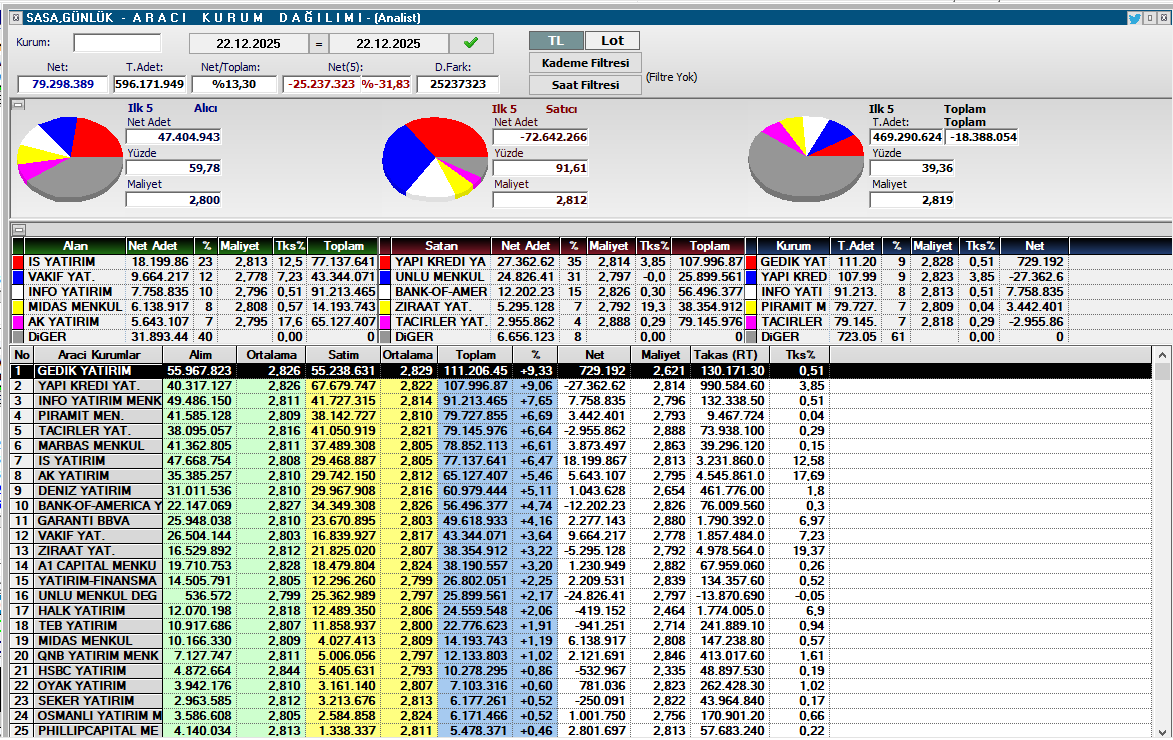Select GEDIK YATIRIM row in main table
The height and width of the screenshot is (740, 1173).
point(581,371)
